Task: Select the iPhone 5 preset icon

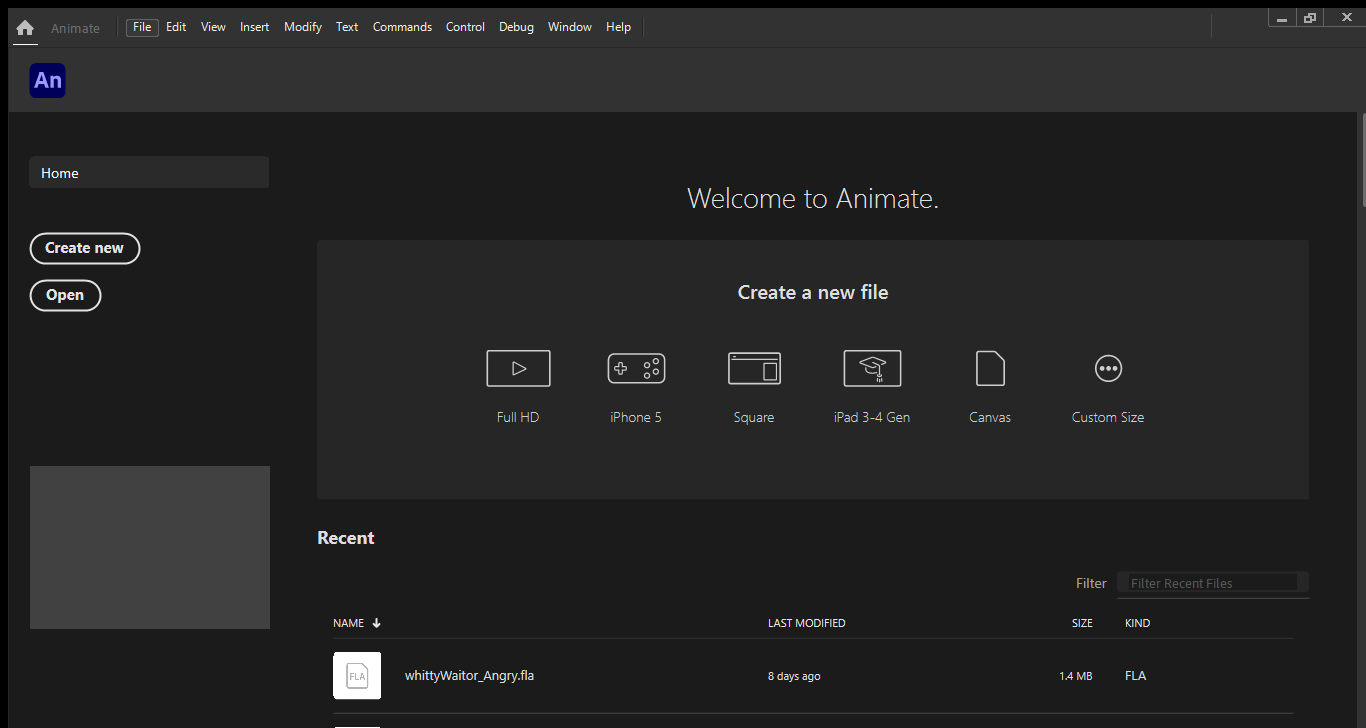Action: pyautogui.click(x=636, y=368)
